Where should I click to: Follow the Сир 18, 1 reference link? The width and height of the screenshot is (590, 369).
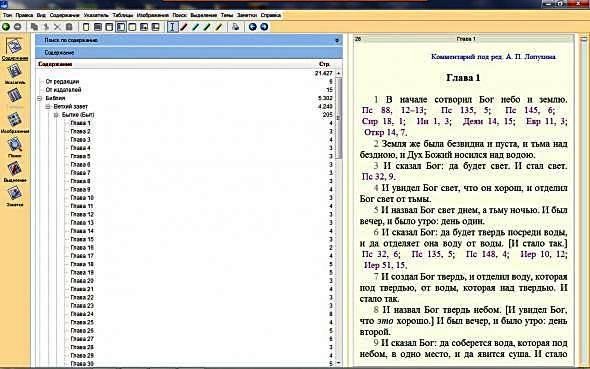pyautogui.click(x=383, y=121)
